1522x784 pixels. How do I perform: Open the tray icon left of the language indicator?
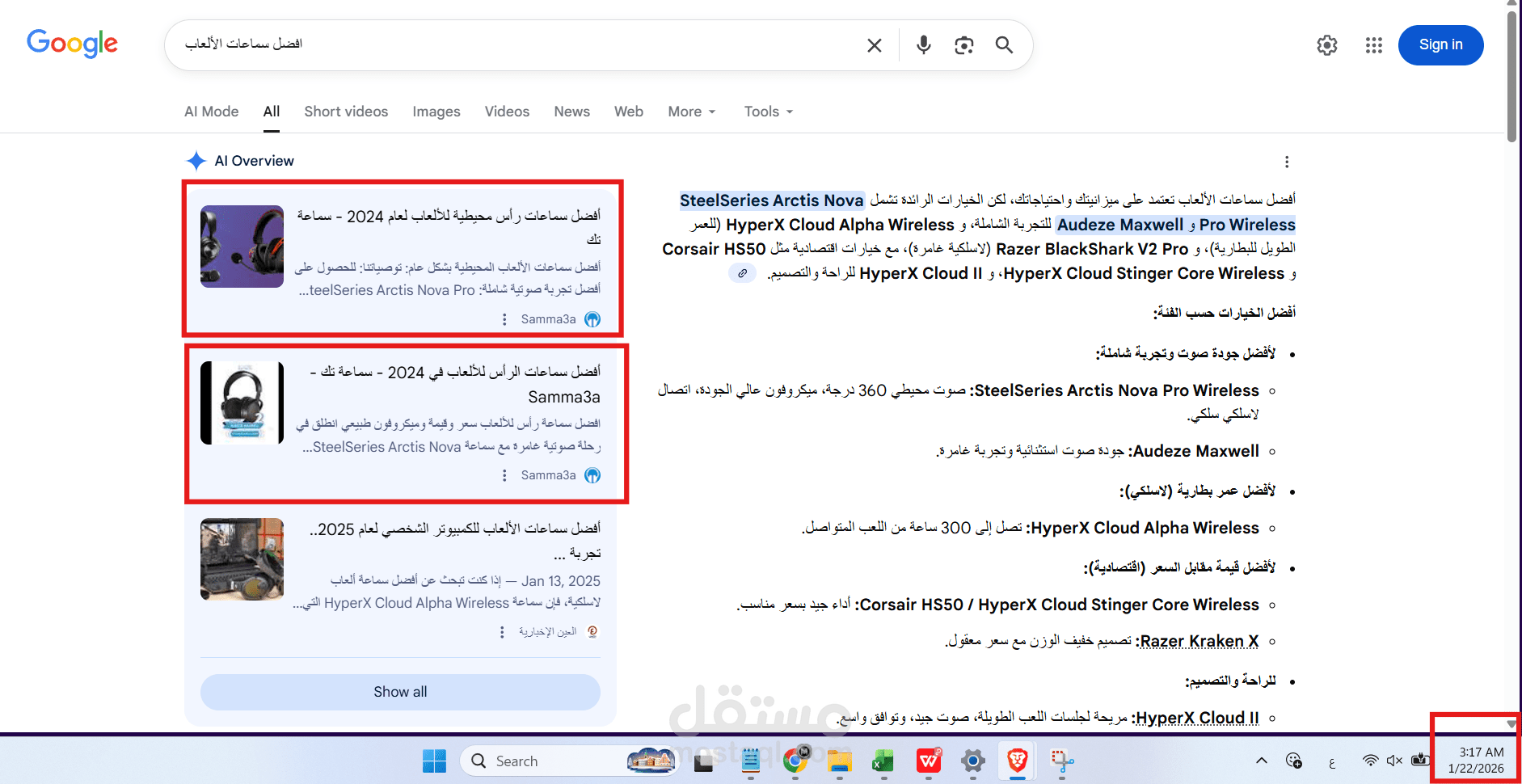[x=1294, y=761]
